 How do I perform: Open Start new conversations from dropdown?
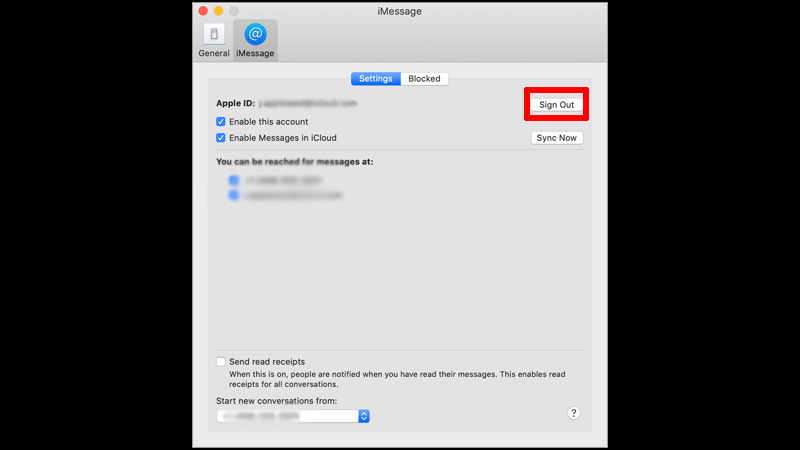[293, 416]
